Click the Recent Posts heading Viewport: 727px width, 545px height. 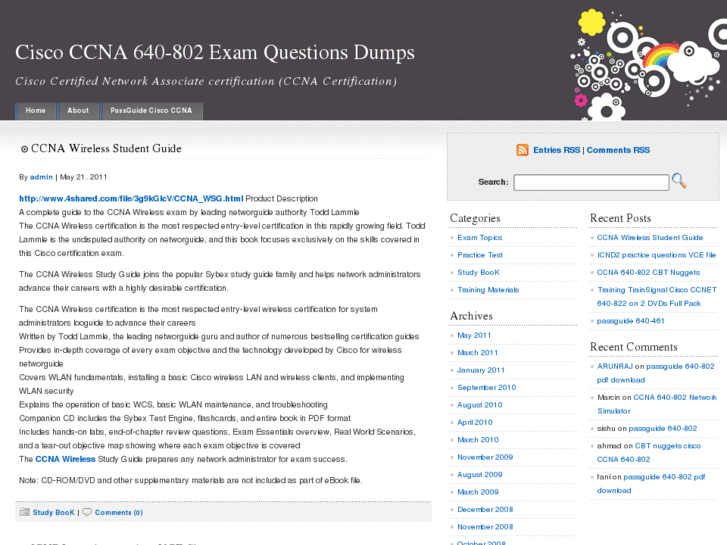620,218
